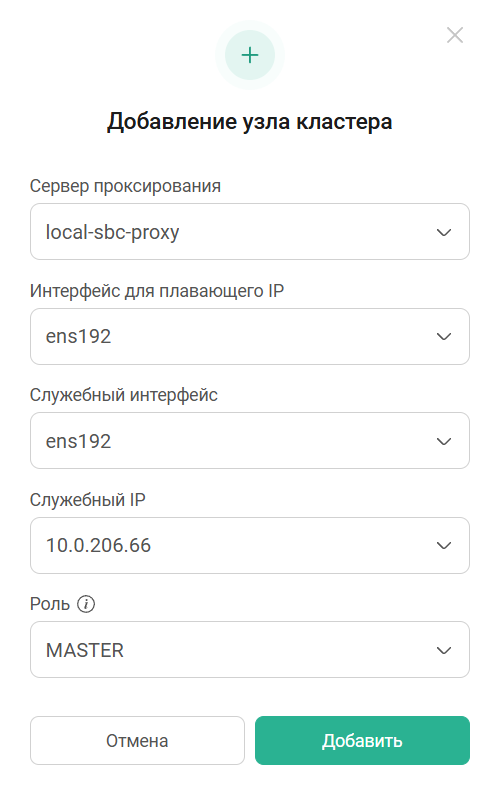Click the Роль label text
This screenshot has height=795, width=500.
point(50,604)
